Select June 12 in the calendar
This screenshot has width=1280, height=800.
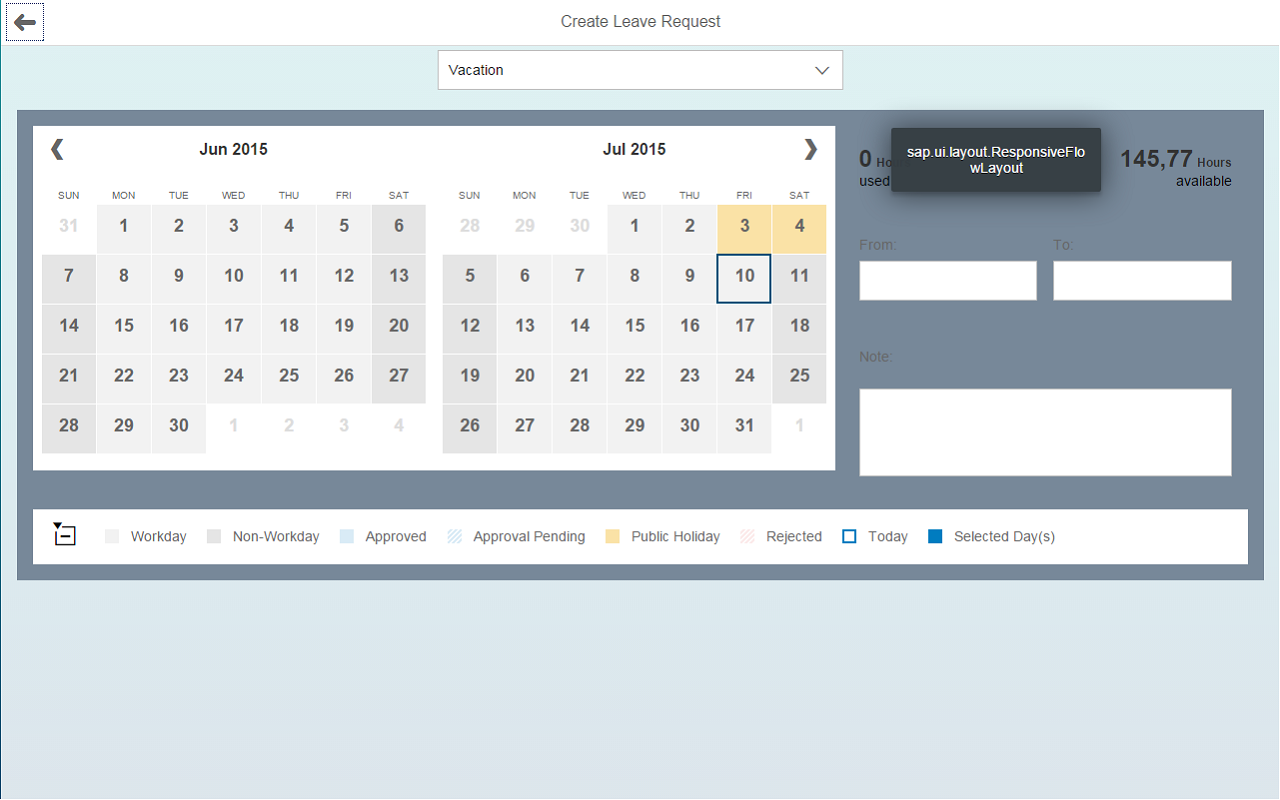344,278
